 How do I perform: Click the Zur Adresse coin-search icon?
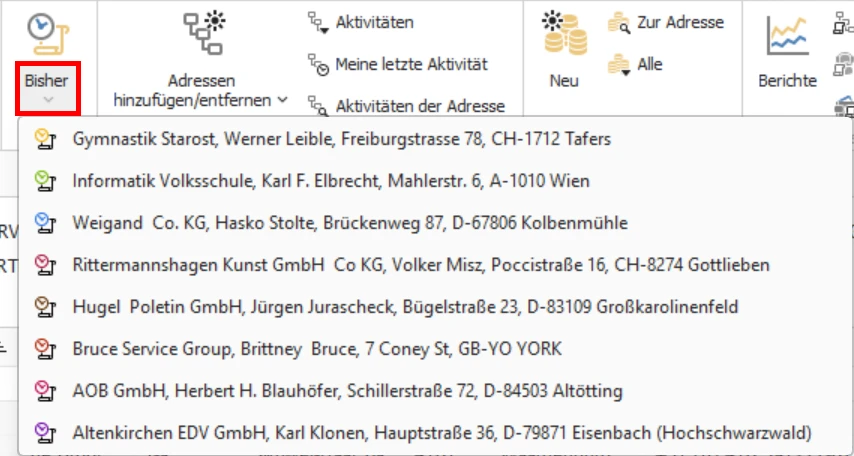(x=619, y=23)
